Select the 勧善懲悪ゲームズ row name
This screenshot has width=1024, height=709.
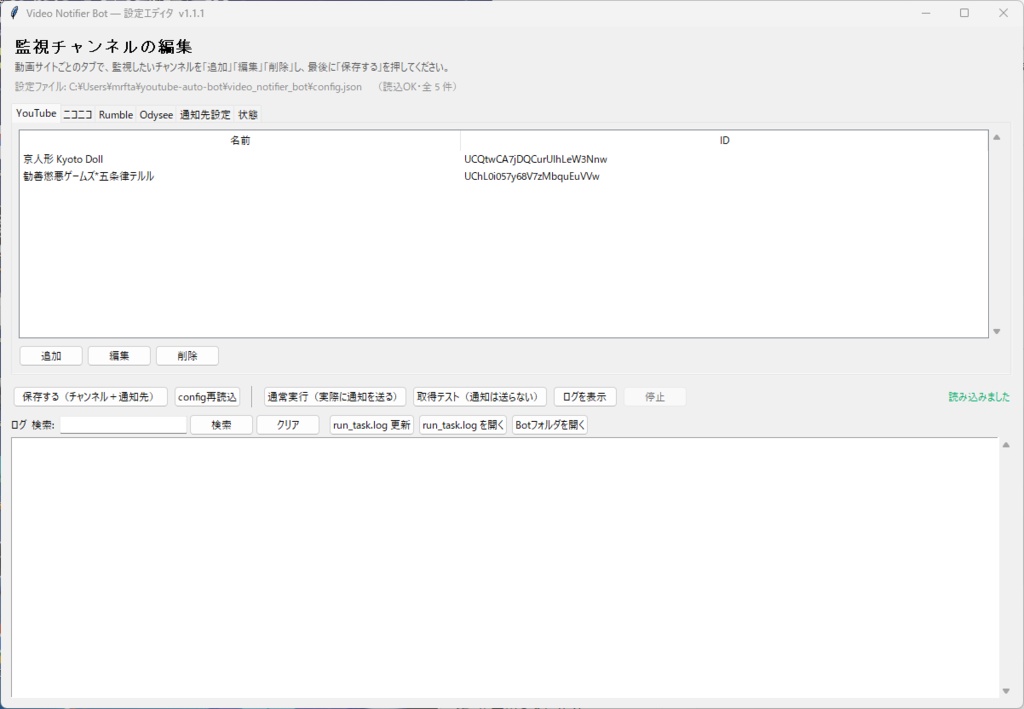89,176
